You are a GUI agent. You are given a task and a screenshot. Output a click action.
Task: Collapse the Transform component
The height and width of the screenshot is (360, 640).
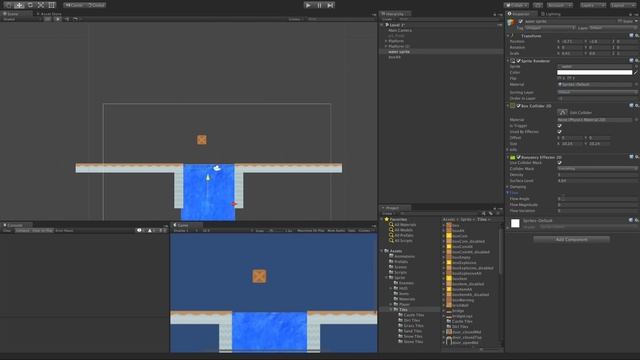click(x=508, y=36)
